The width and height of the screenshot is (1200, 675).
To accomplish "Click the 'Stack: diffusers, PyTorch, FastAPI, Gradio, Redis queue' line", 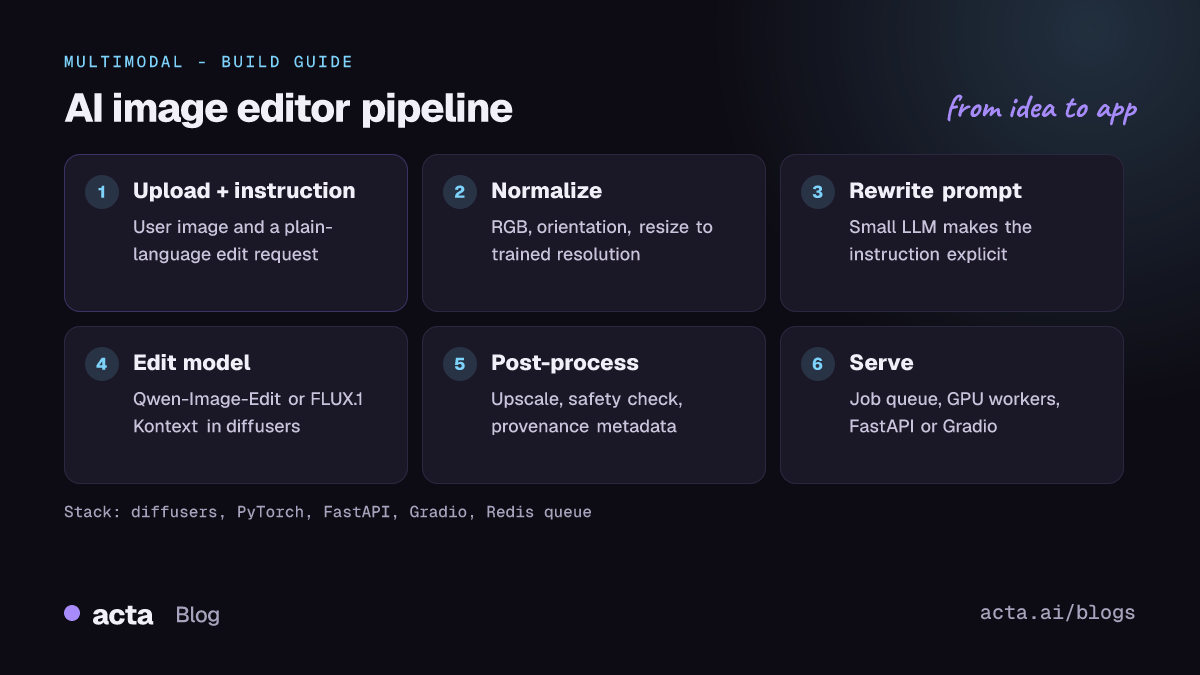I will (x=328, y=512).
